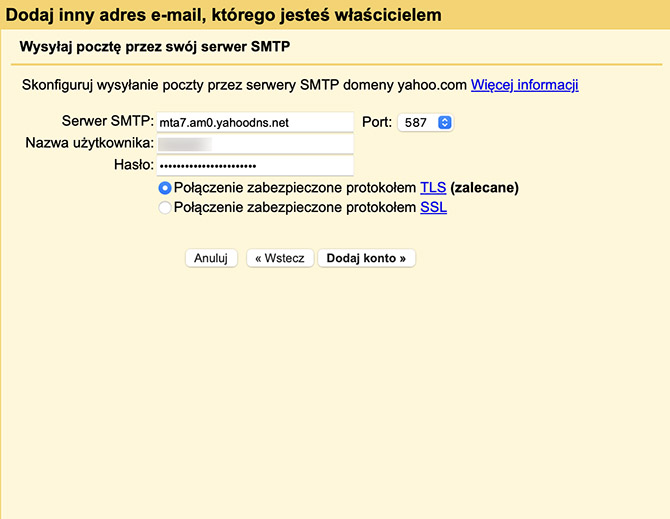Viewport: 670px width, 519px height.
Task: Click the Nazwa użytkownika label
Action: pos(90,143)
